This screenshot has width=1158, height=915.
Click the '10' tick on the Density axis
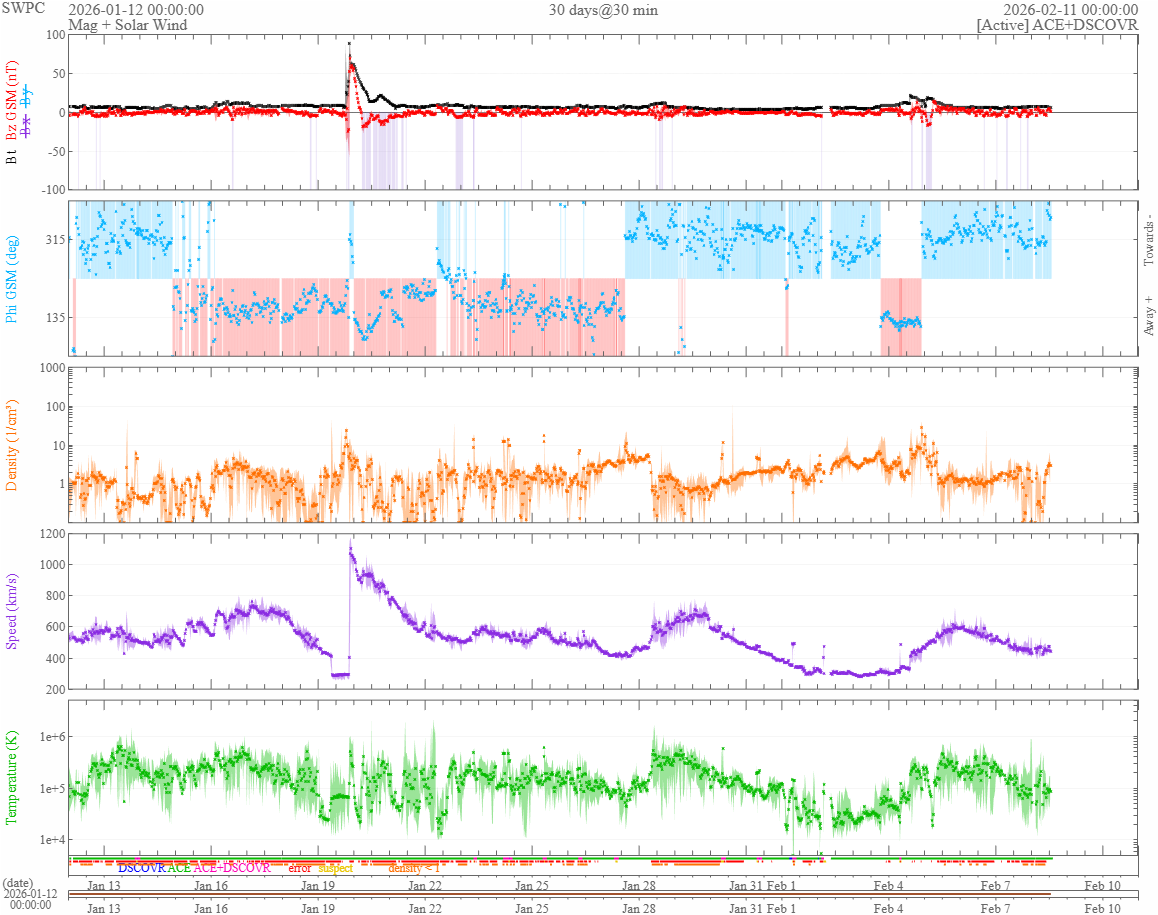pos(59,446)
